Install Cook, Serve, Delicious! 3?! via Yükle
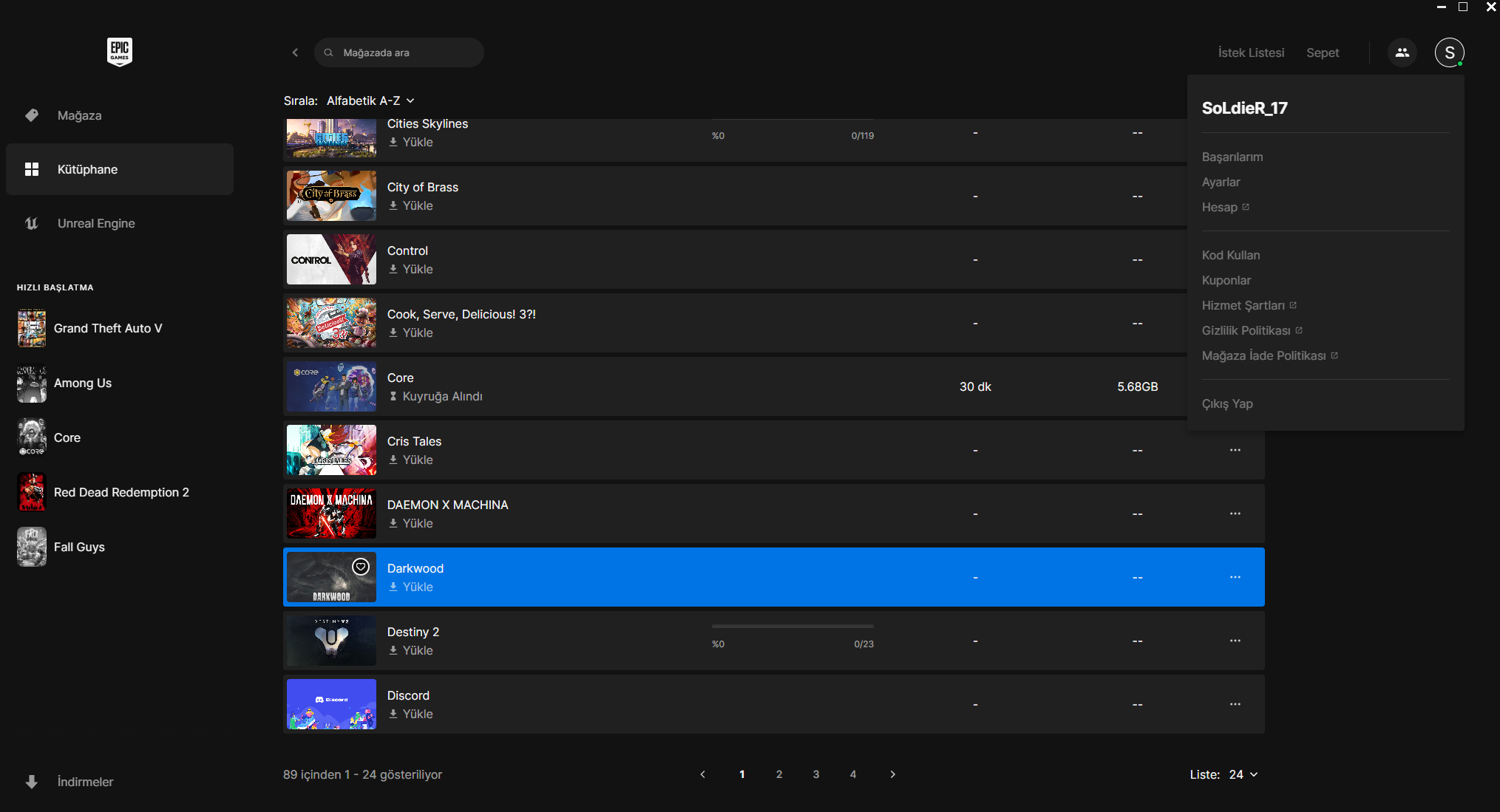 tap(411, 332)
